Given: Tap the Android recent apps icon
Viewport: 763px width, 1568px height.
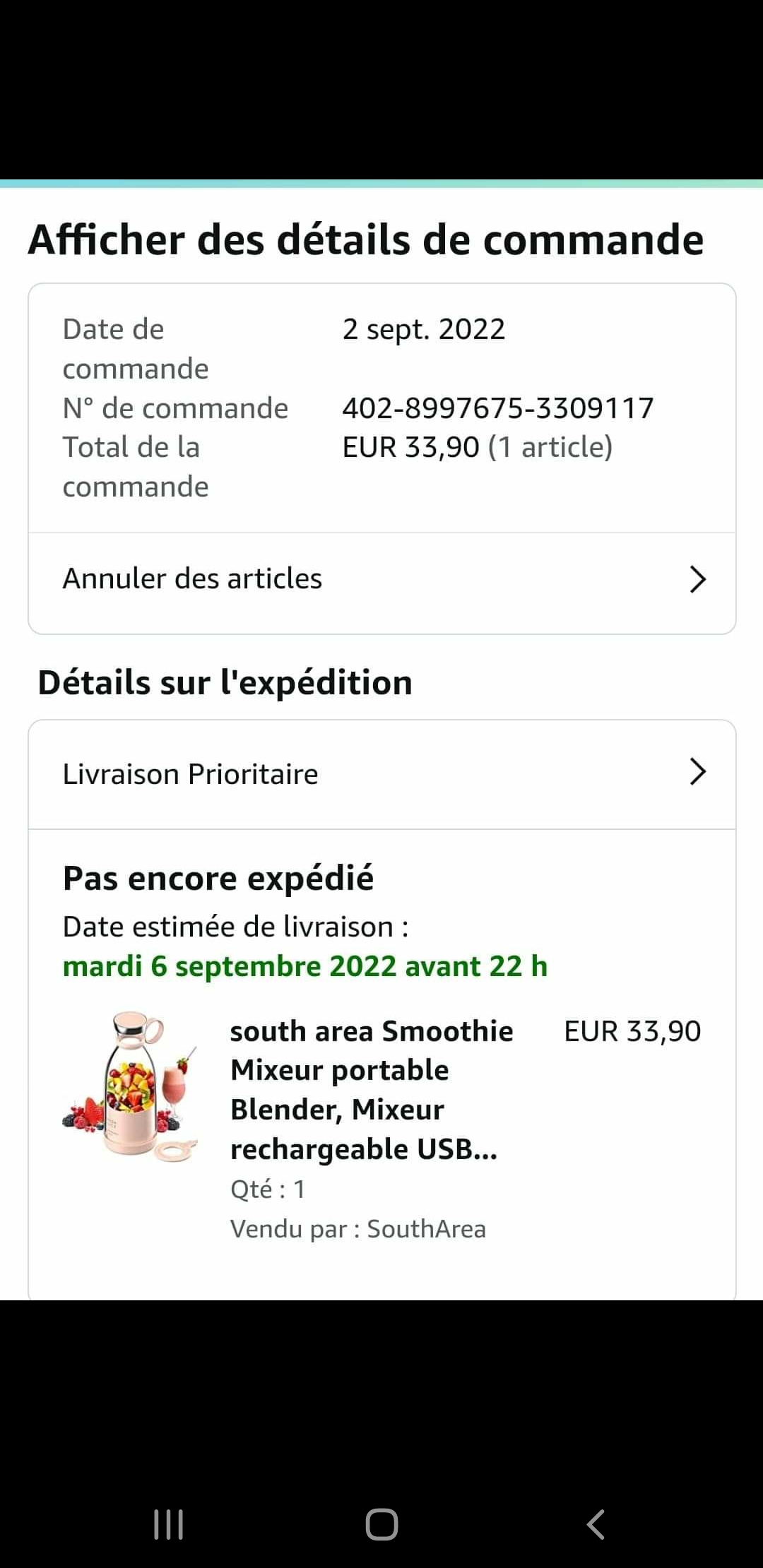Looking at the screenshot, I should pos(169,1524).
